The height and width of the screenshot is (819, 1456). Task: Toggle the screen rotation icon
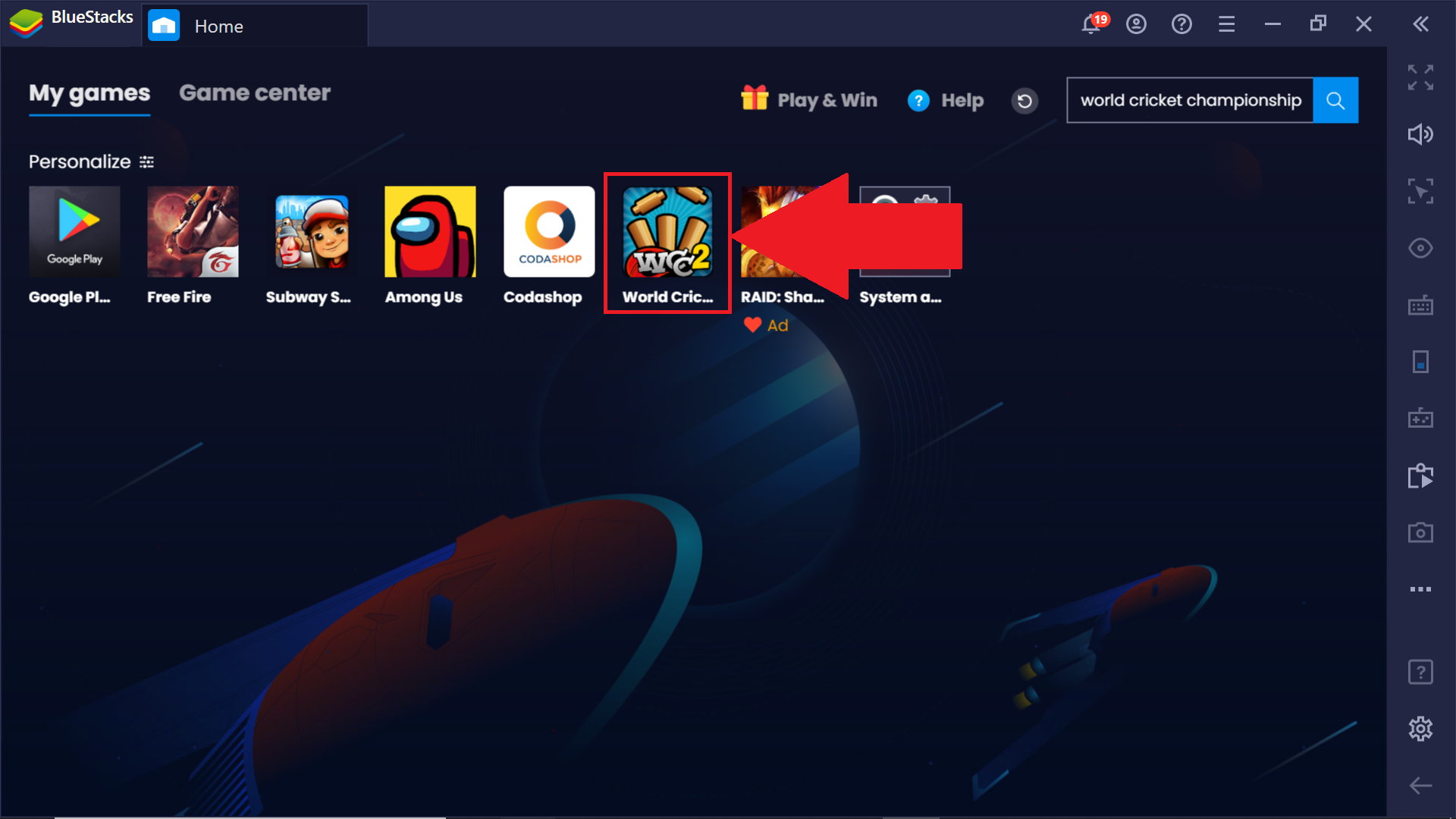(1420, 360)
